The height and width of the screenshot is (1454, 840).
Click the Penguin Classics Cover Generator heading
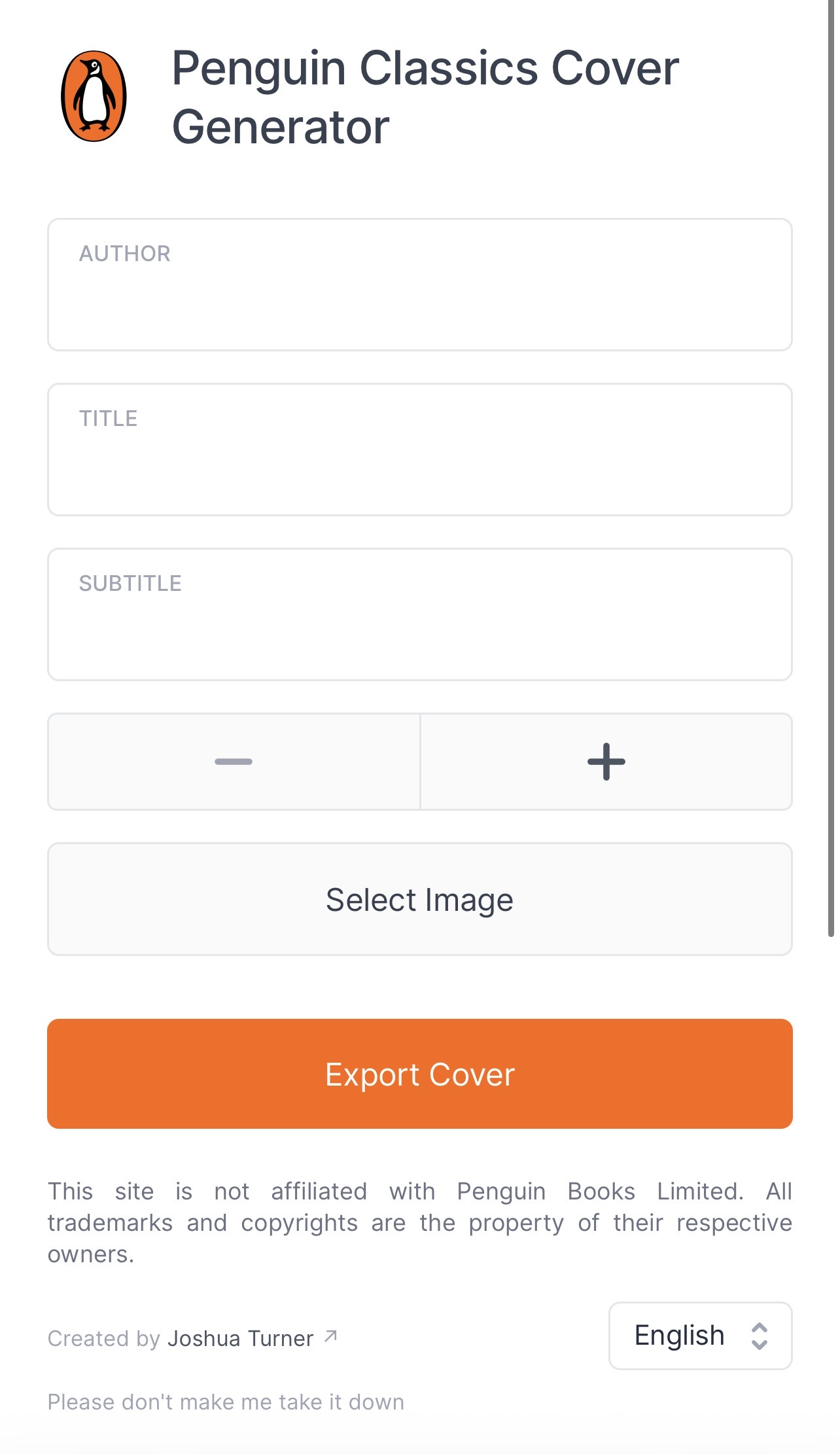tap(425, 97)
